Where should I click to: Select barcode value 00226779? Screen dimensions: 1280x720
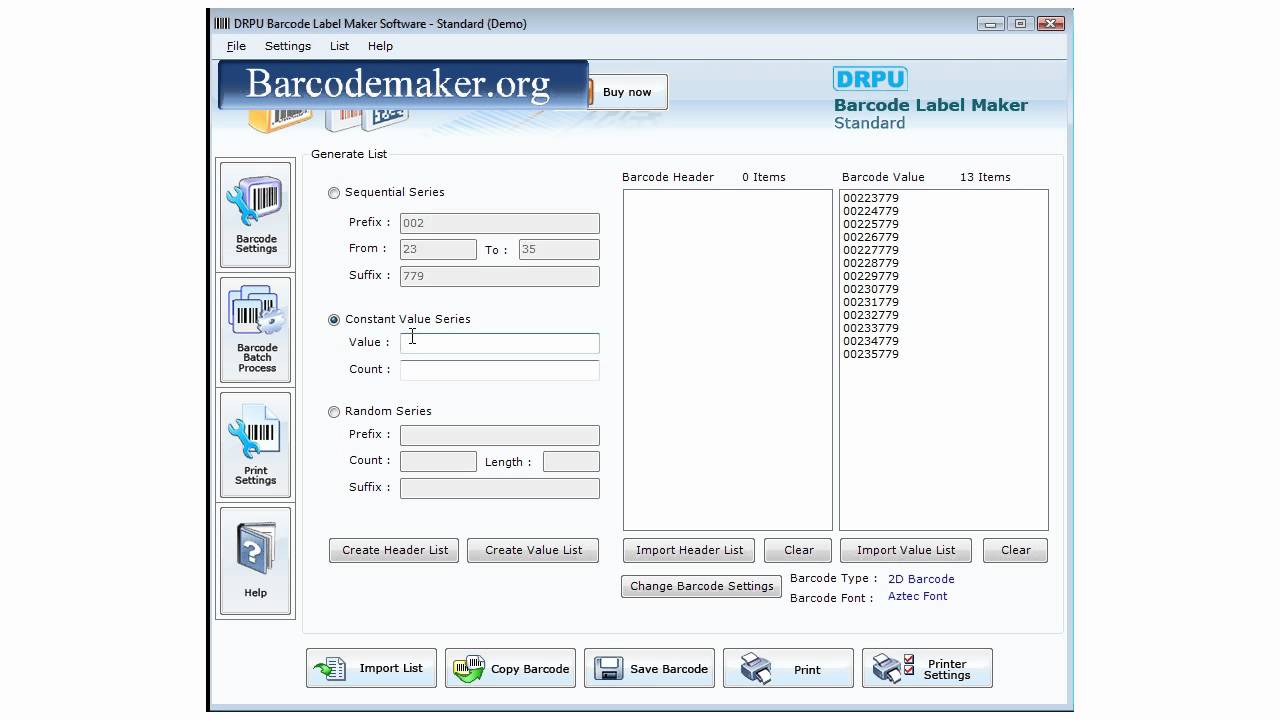871,237
